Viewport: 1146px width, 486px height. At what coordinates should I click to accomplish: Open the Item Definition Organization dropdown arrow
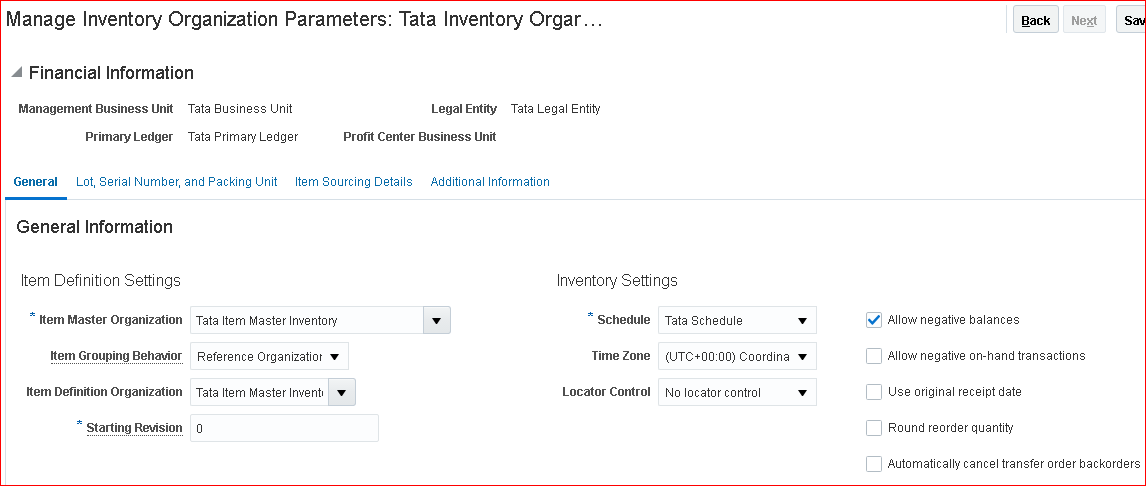pos(342,392)
